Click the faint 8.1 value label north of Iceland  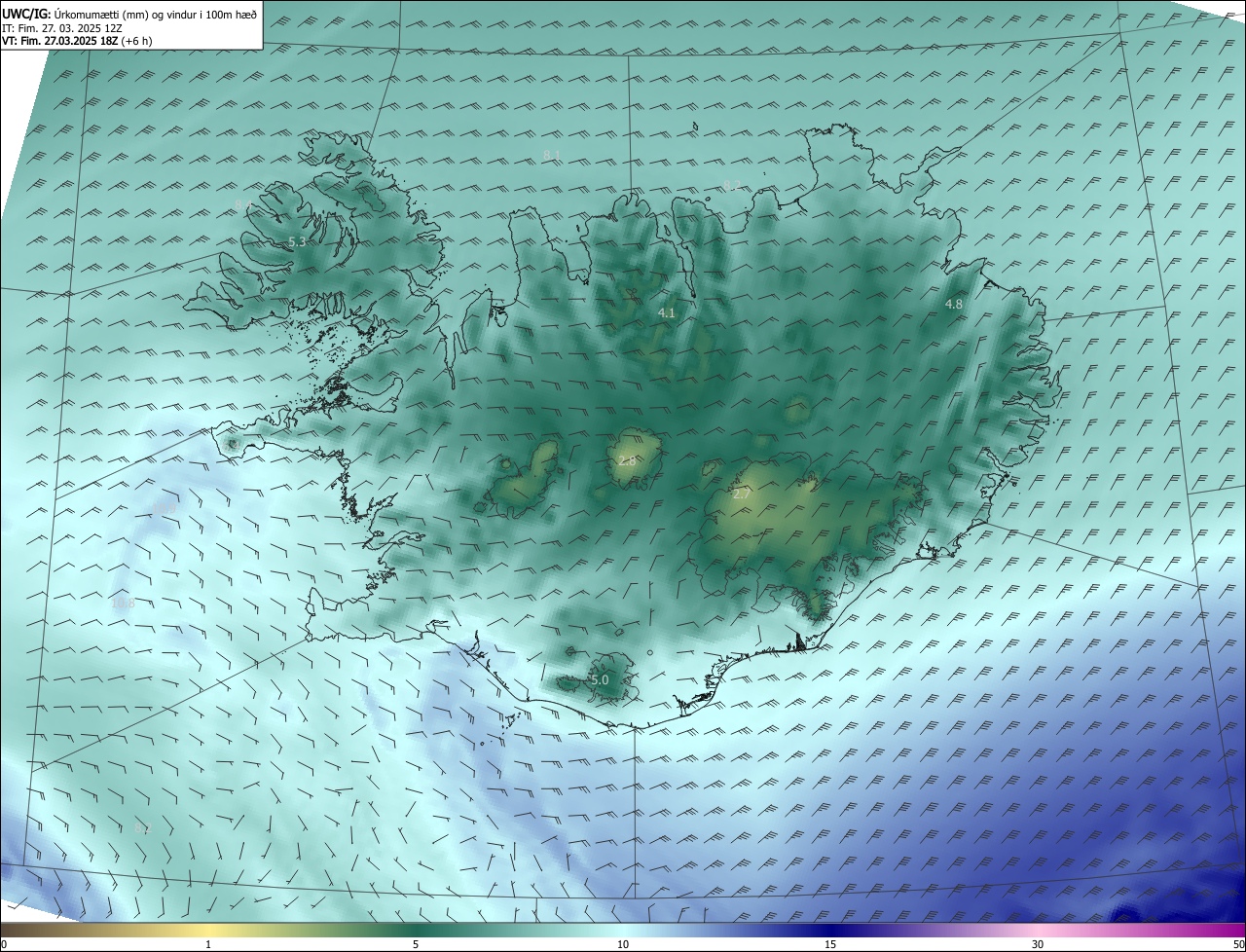pos(551,156)
